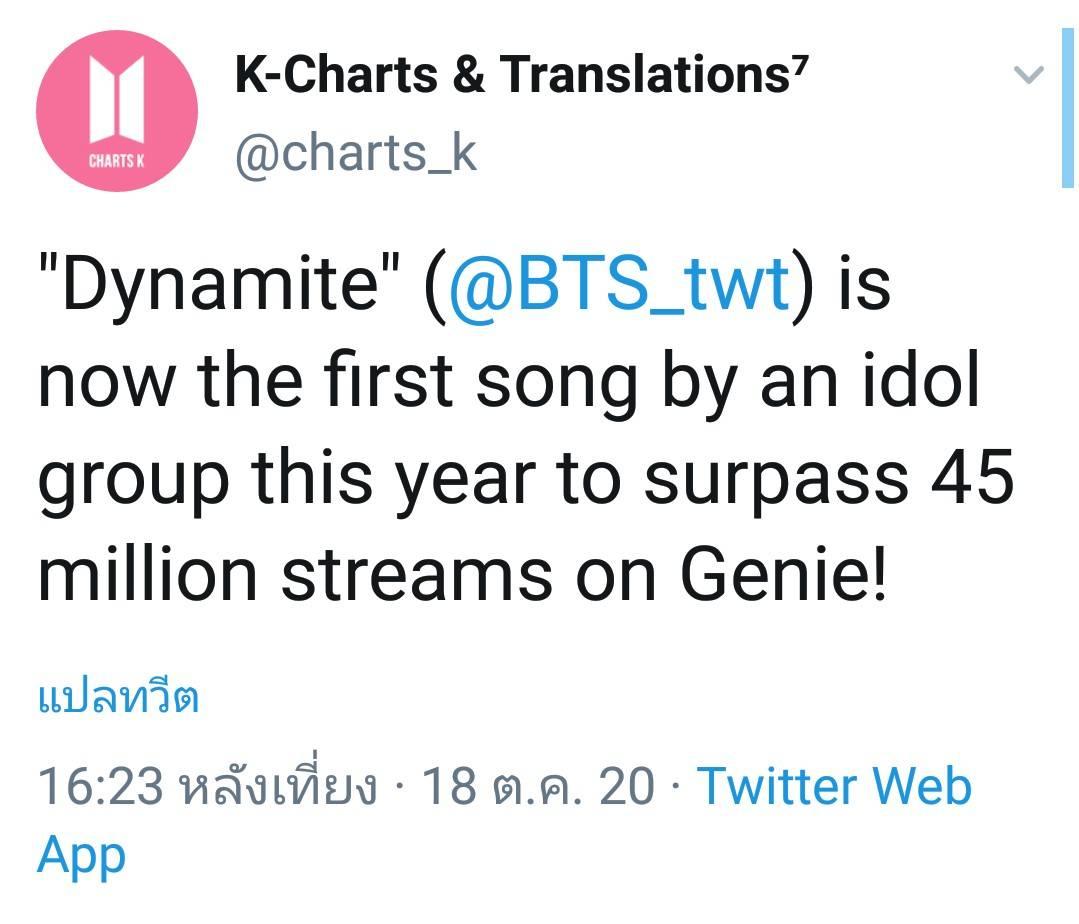Click the หลังเที่ยง time-of-day text

pos(276,787)
